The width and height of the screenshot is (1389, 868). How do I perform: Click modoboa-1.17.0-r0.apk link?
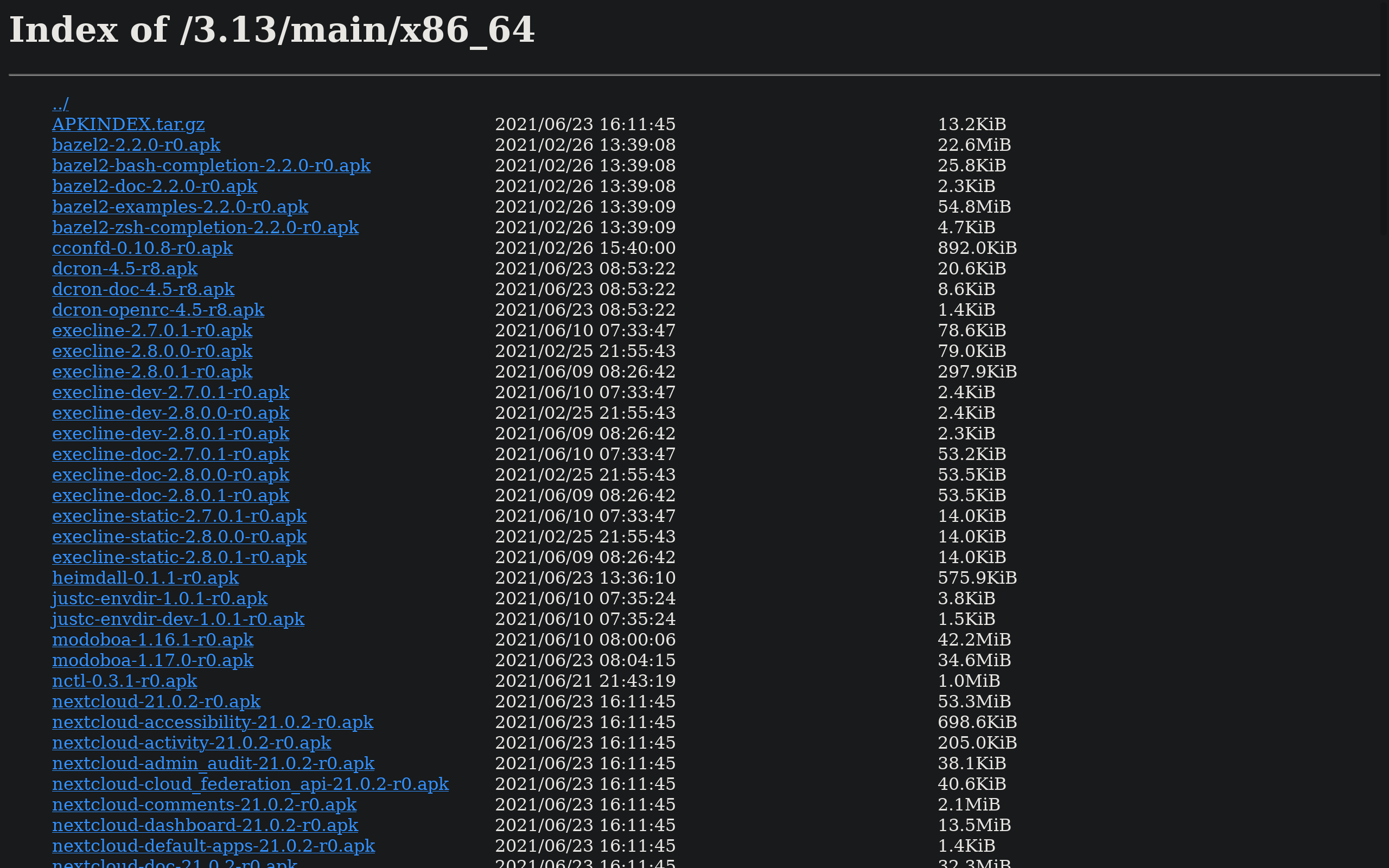[152, 660]
